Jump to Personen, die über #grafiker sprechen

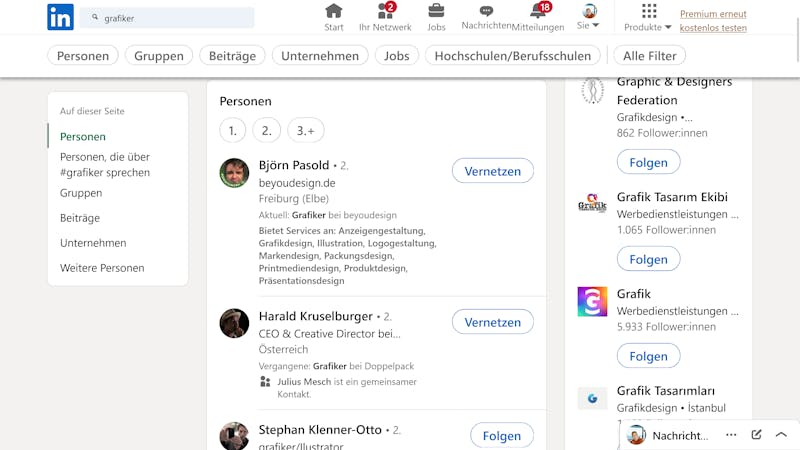click(105, 164)
